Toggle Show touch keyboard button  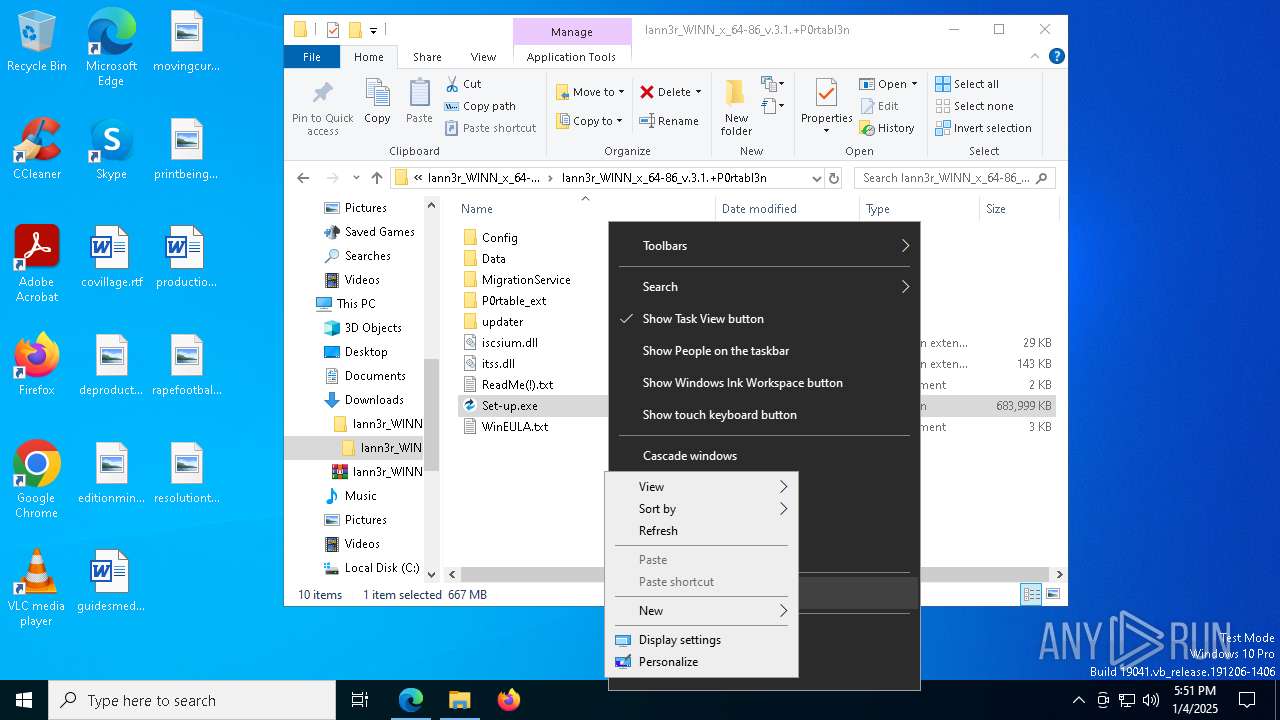pyautogui.click(x=764, y=415)
